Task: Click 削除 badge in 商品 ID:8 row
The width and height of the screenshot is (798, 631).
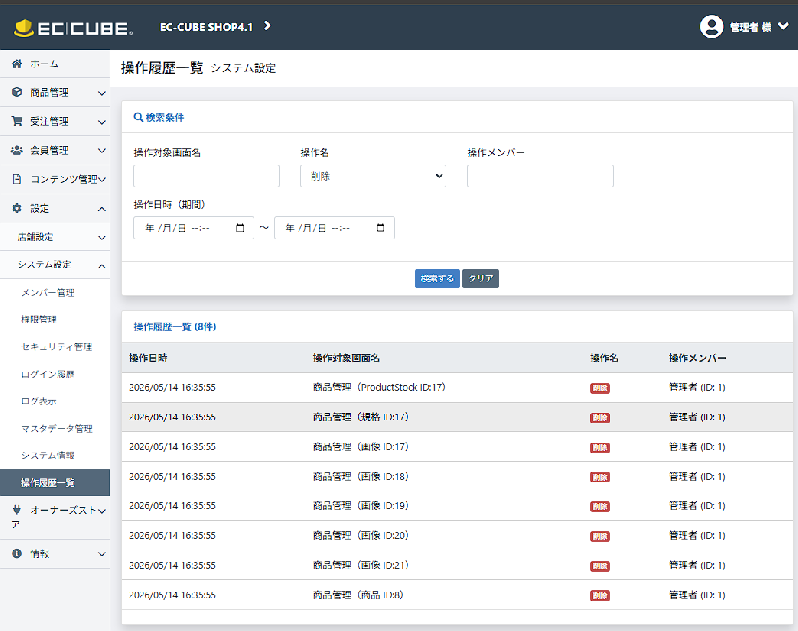Action: (x=600, y=595)
